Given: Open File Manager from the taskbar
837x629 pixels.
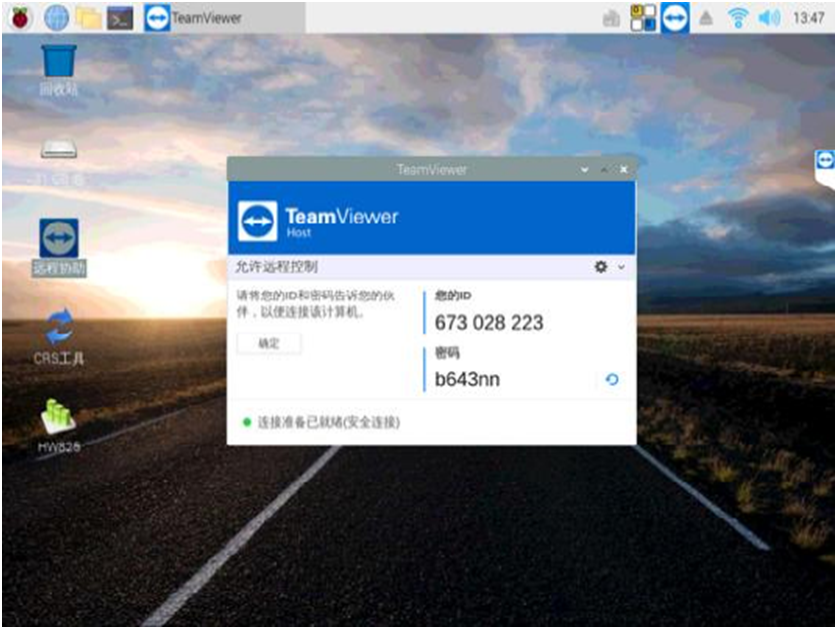Looking at the screenshot, I should tap(88, 17).
